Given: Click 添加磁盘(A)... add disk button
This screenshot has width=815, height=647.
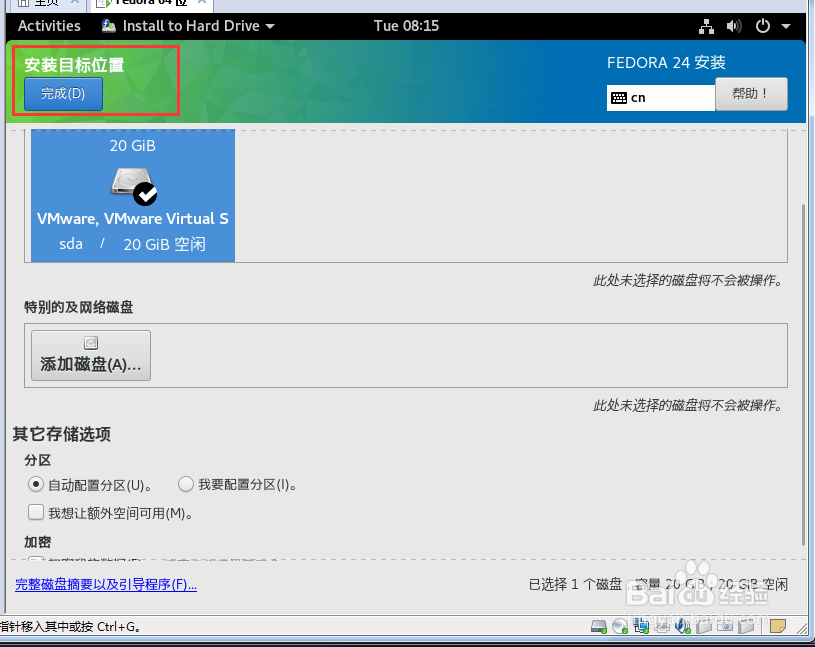Looking at the screenshot, I should pyautogui.click(x=91, y=355).
